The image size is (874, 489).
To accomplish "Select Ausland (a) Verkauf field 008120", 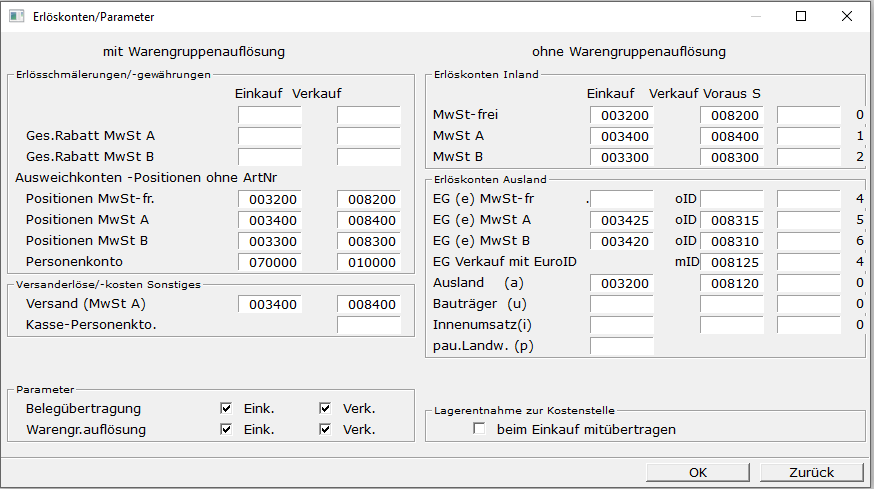I will click(731, 283).
